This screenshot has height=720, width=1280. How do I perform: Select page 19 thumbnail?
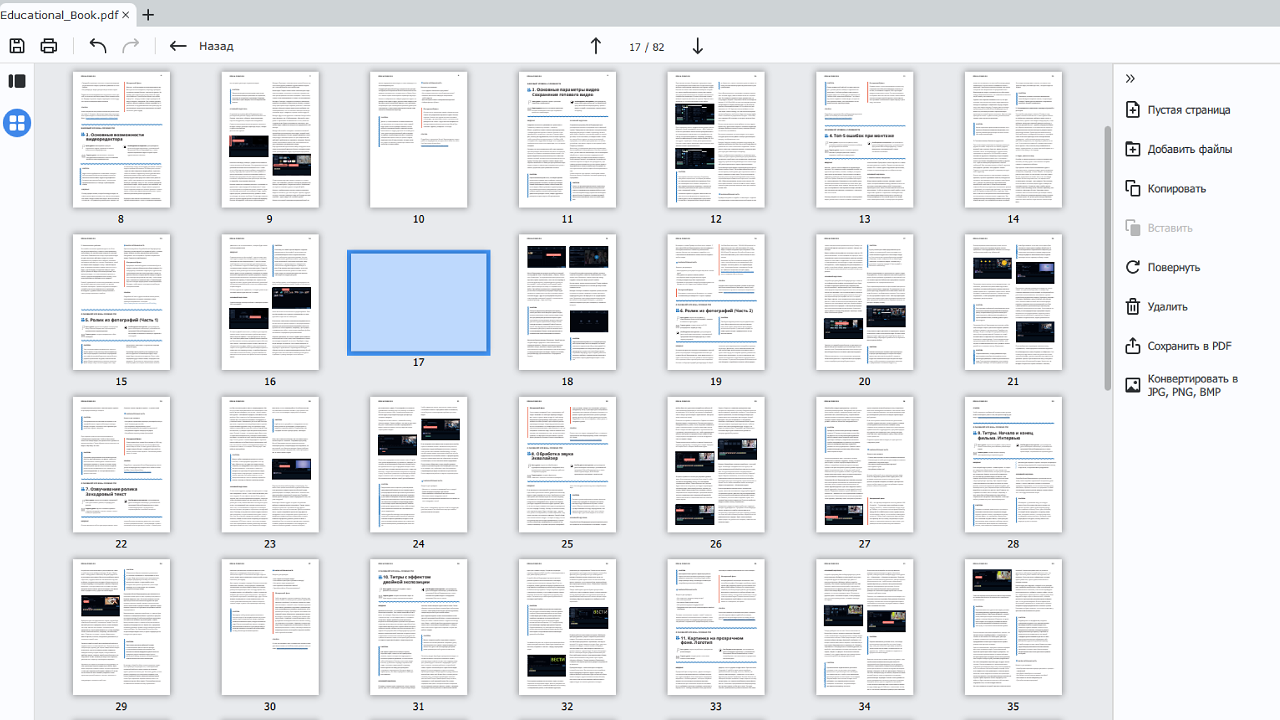point(716,302)
